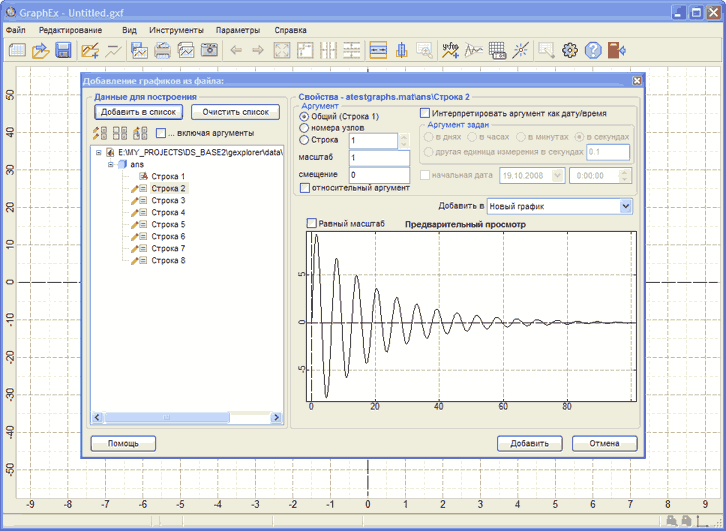This screenshot has width=726, height=531.
Task: Click the Save file toolbar icon
Action: point(63,50)
